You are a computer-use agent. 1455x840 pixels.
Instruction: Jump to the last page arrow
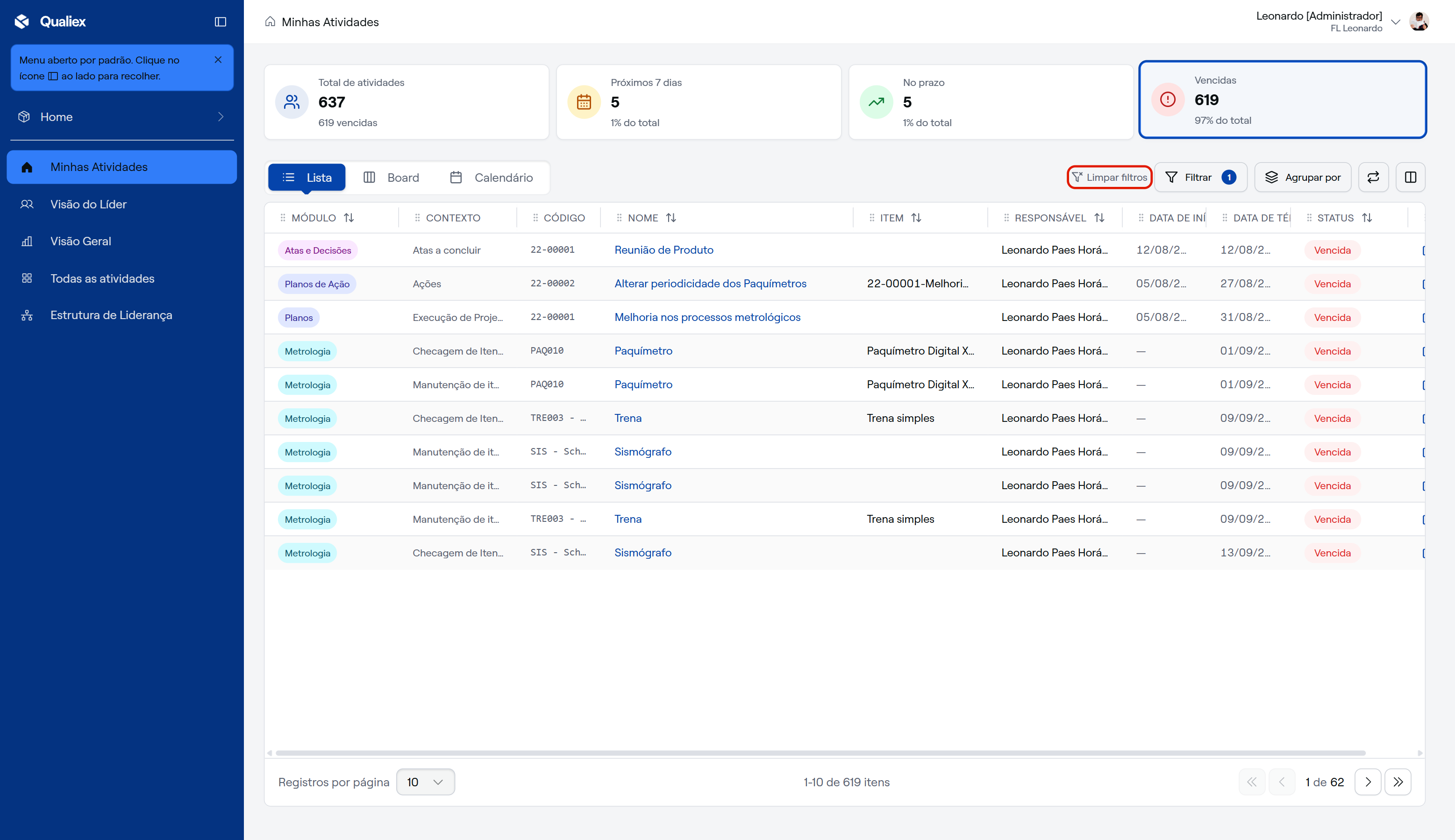[x=1398, y=782]
